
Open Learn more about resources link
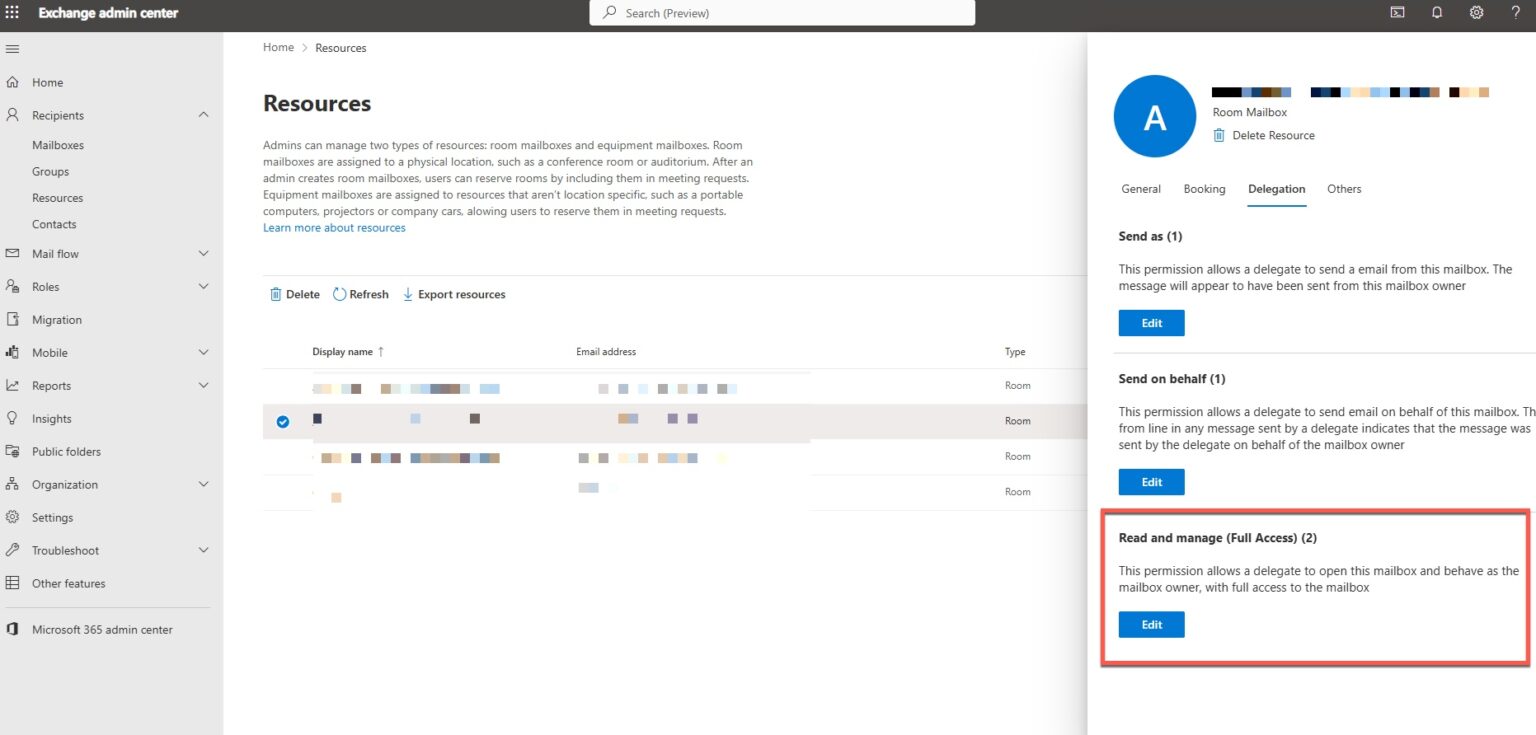click(334, 228)
